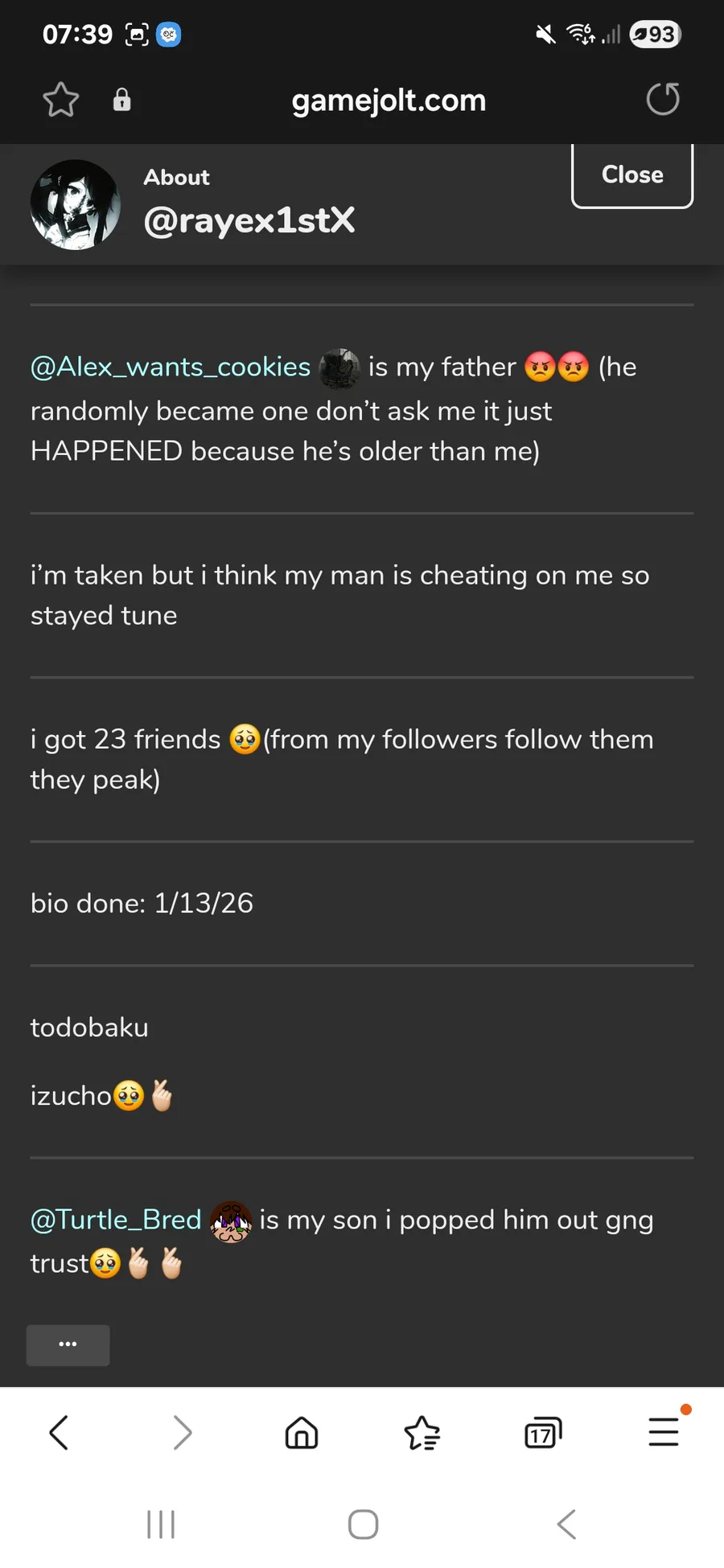Tap the padlock site security icon
Viewport: 724px width, 1568px height.
click(x=121, y=100)
